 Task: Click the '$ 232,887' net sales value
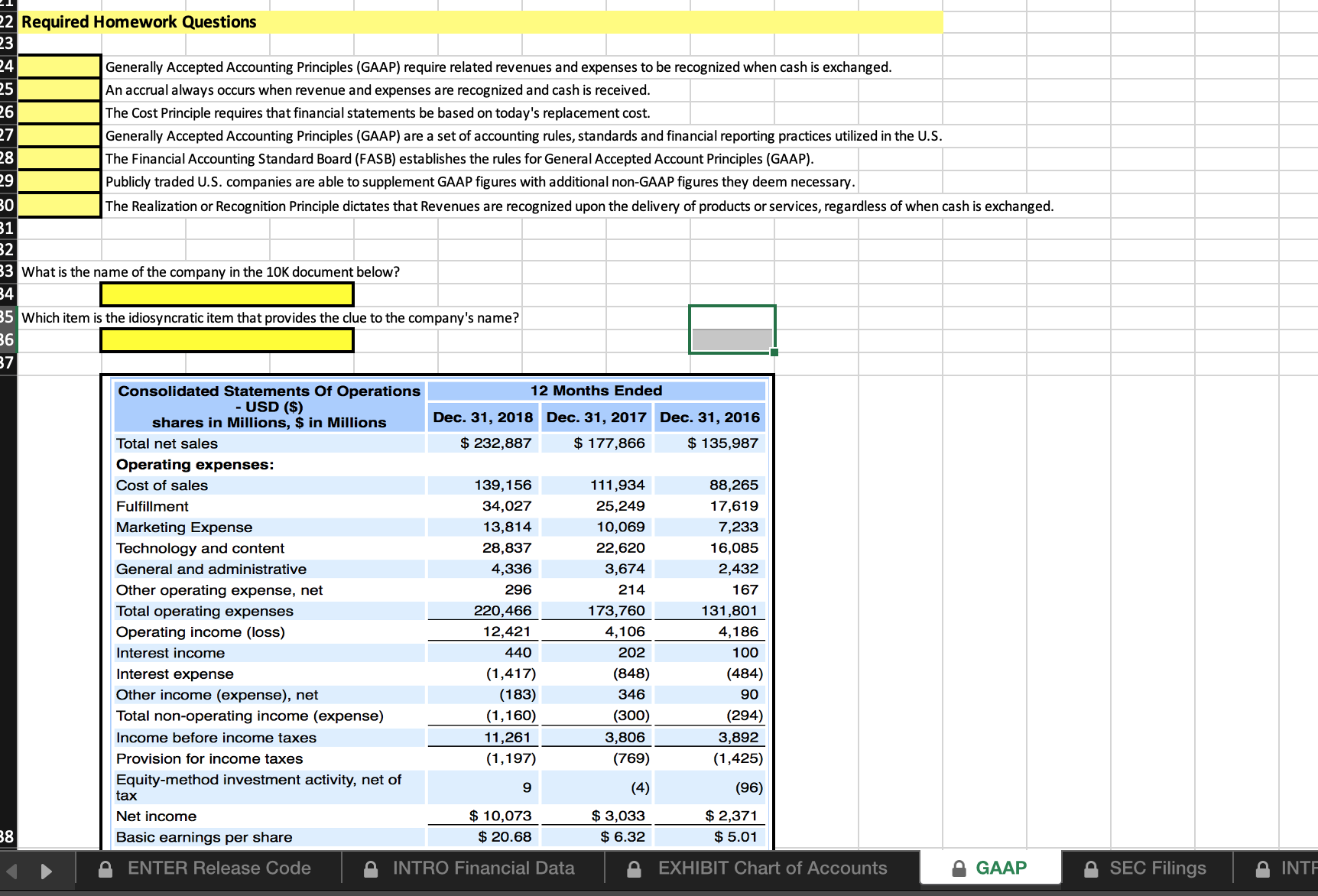(x=496, y=443)
